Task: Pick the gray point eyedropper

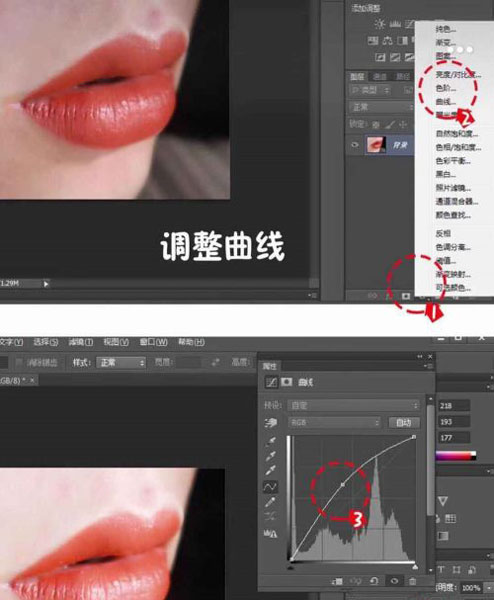Action: click(271, 456)
